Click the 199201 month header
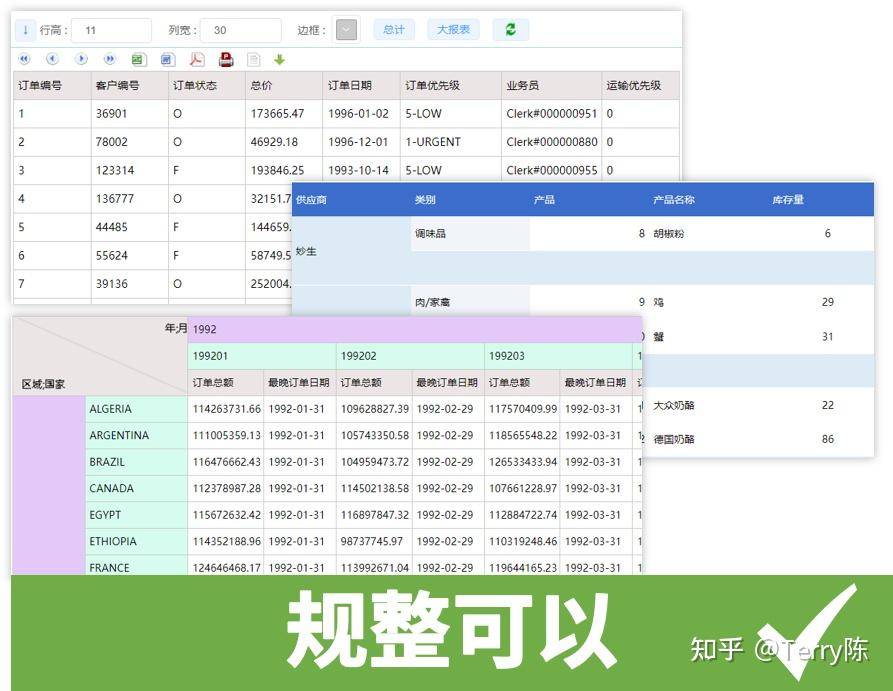893x691 pixels. 262,356
